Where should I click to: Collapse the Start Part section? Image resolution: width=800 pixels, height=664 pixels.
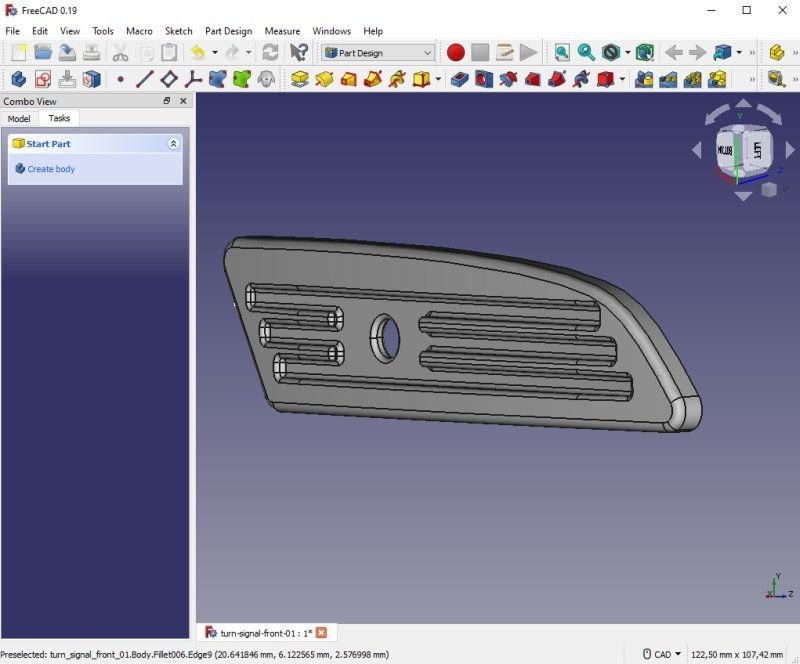[x=173, y=144]
